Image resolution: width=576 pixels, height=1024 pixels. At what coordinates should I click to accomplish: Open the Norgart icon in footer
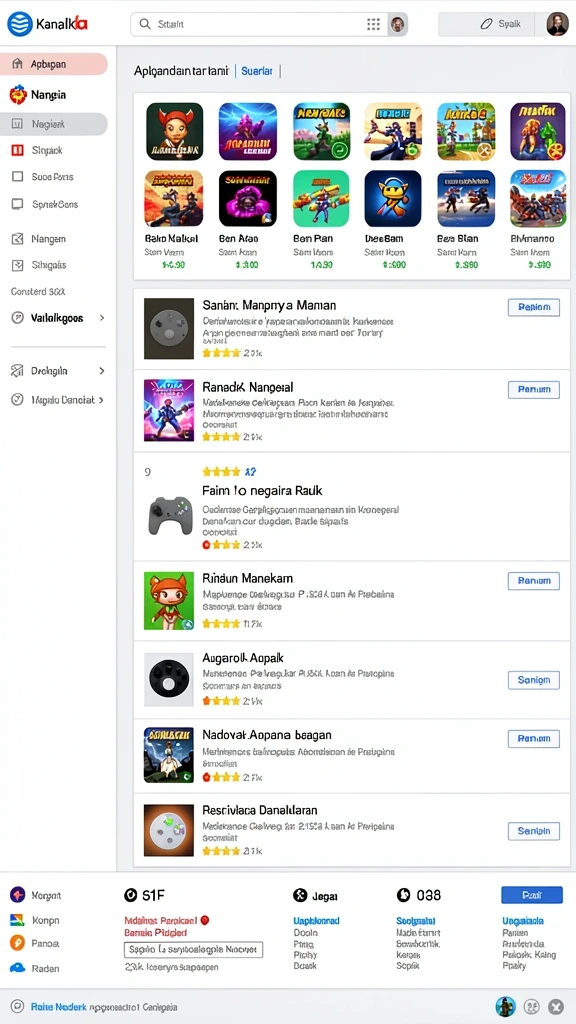click(x=18, y=895)
